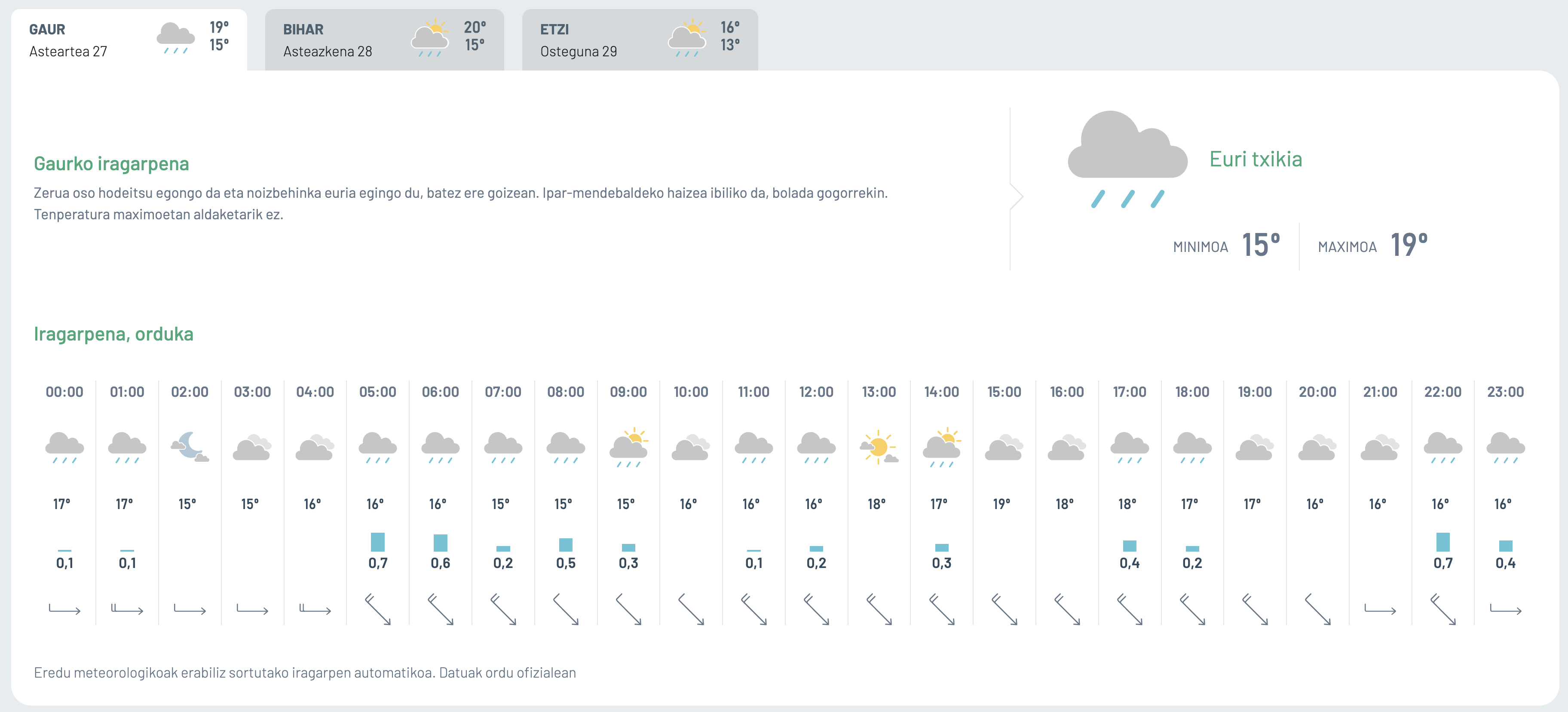Click the 03:00 cloudy icon
1568x712 pixels.
click(x=253, y=448)
